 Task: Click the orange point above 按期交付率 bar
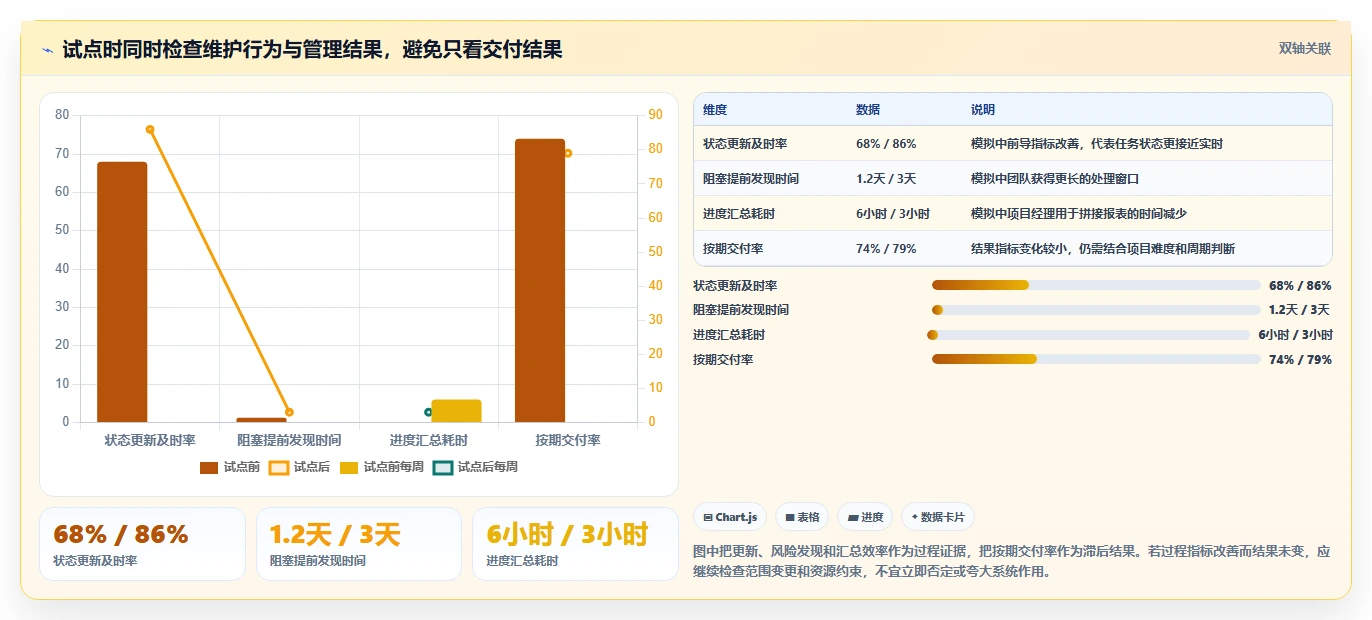(568, 153)
